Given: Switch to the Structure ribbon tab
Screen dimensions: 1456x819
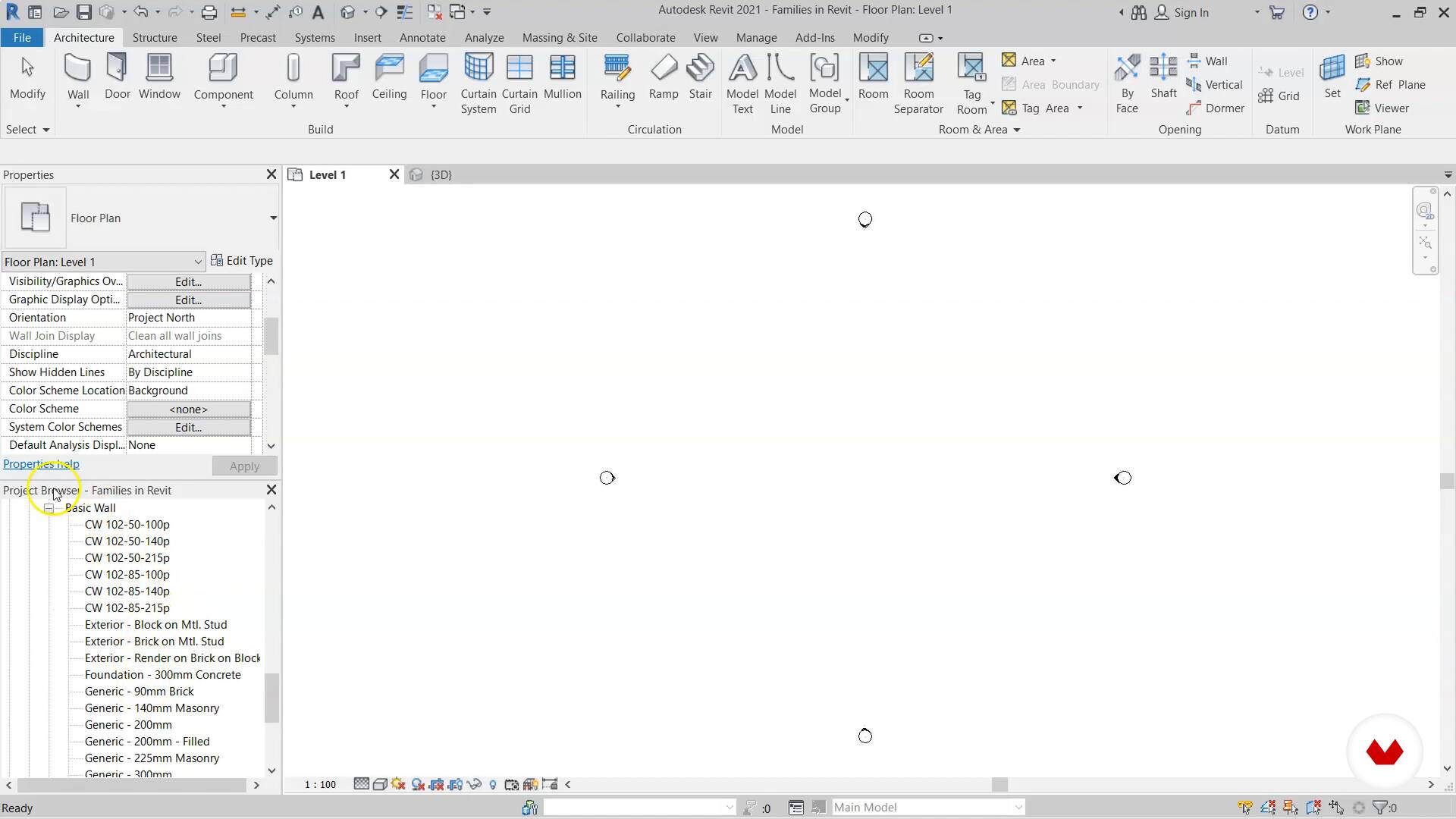Looking at the screenshot, I should 155,37.
